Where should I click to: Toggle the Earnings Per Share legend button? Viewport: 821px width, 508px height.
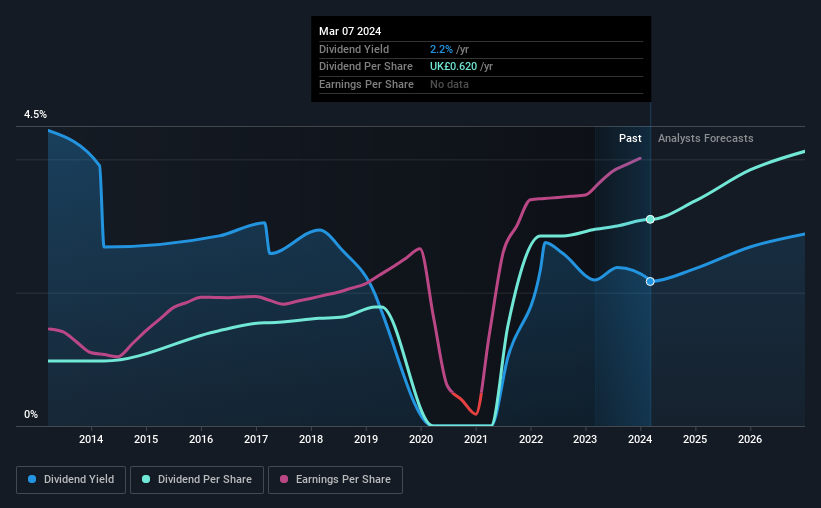pyautogui.click(x=335, y=480)
